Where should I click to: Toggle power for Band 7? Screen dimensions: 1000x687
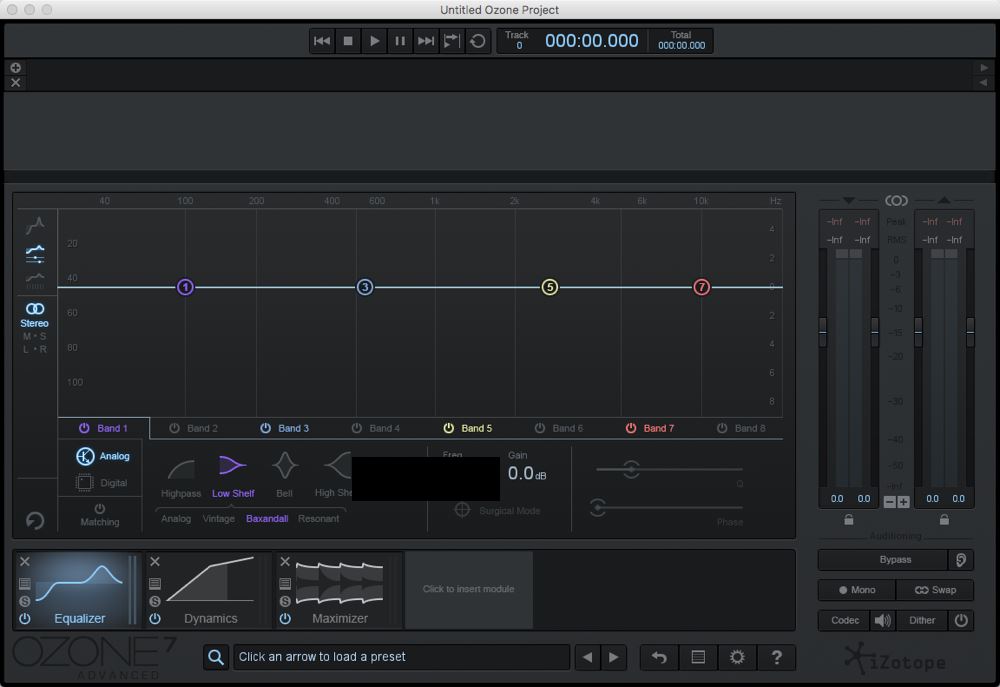point(631,428)
